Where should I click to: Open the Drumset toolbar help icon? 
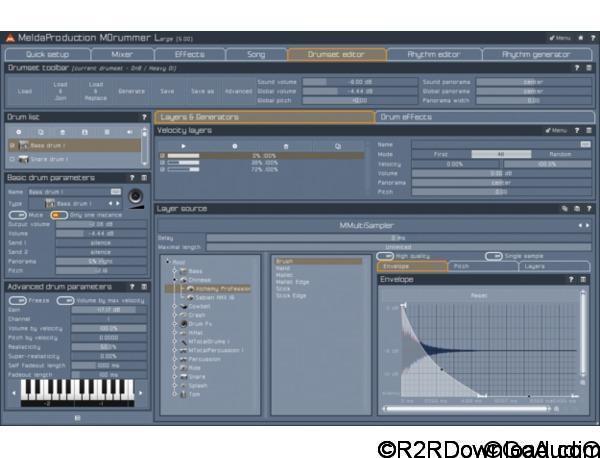pos(577,68)
